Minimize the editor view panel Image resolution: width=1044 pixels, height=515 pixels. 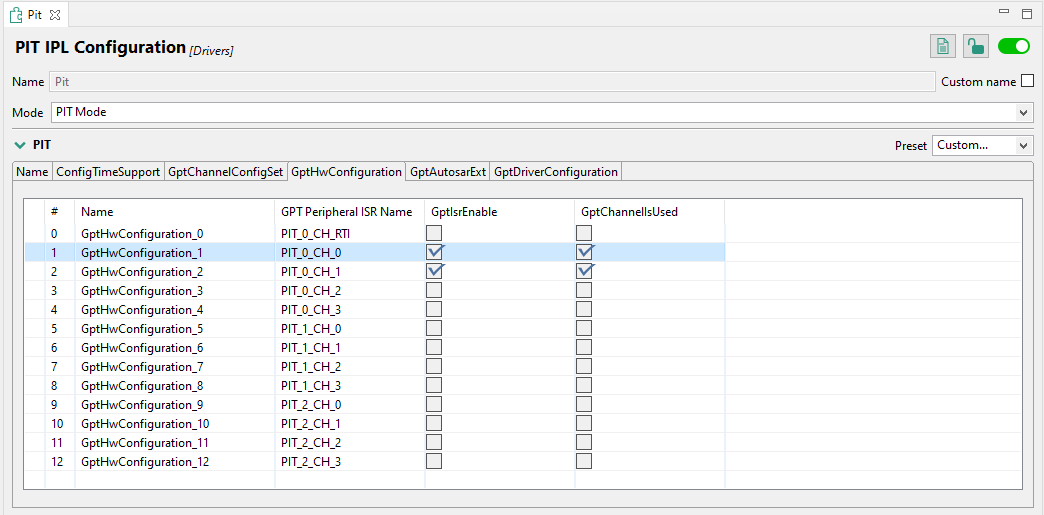pyautogui.click(x=1005, y=12)
